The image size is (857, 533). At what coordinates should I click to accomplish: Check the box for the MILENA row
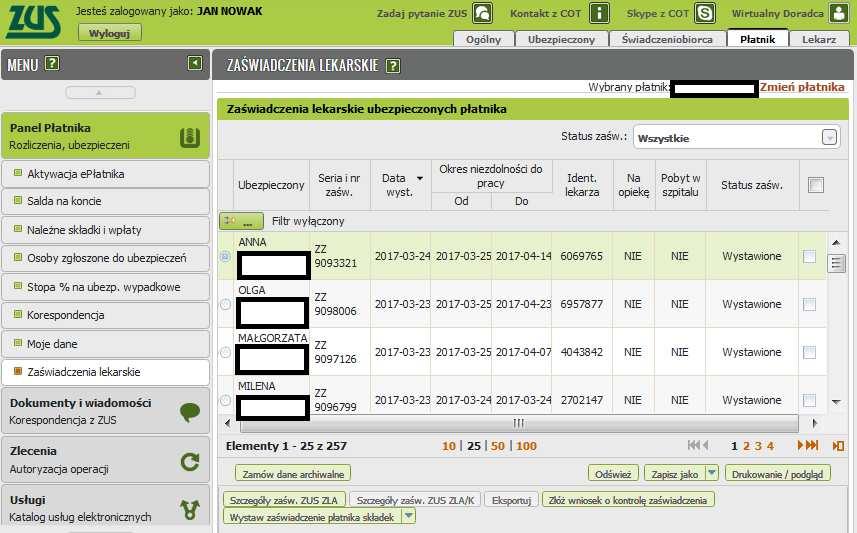[809, 400]
